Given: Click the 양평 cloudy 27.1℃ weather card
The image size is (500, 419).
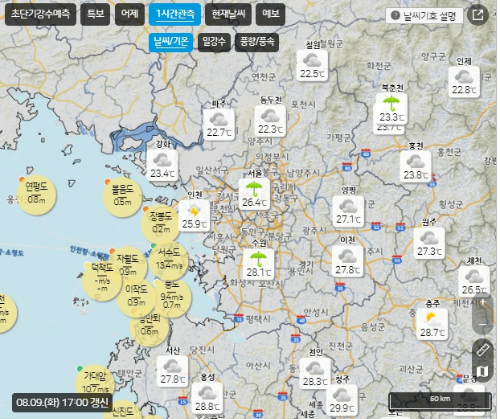Looking at the screenshot, I should 348,211.
